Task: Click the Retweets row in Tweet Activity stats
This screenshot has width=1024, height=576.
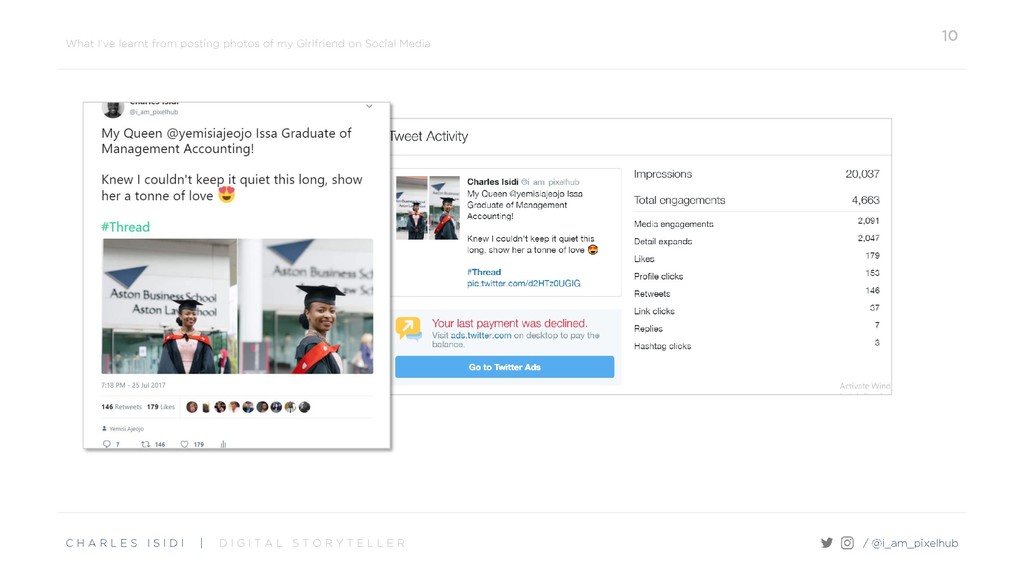Action: [756, 293]
